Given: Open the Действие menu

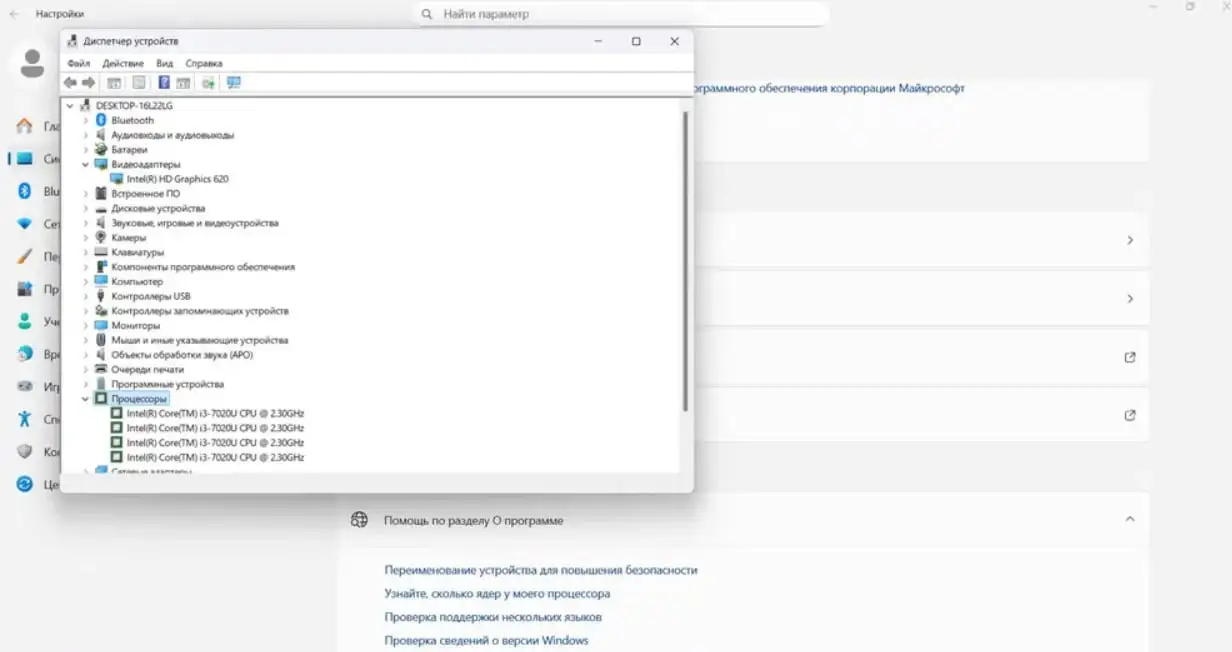Looking at the screenshot, I should click(x=123, y=63).
